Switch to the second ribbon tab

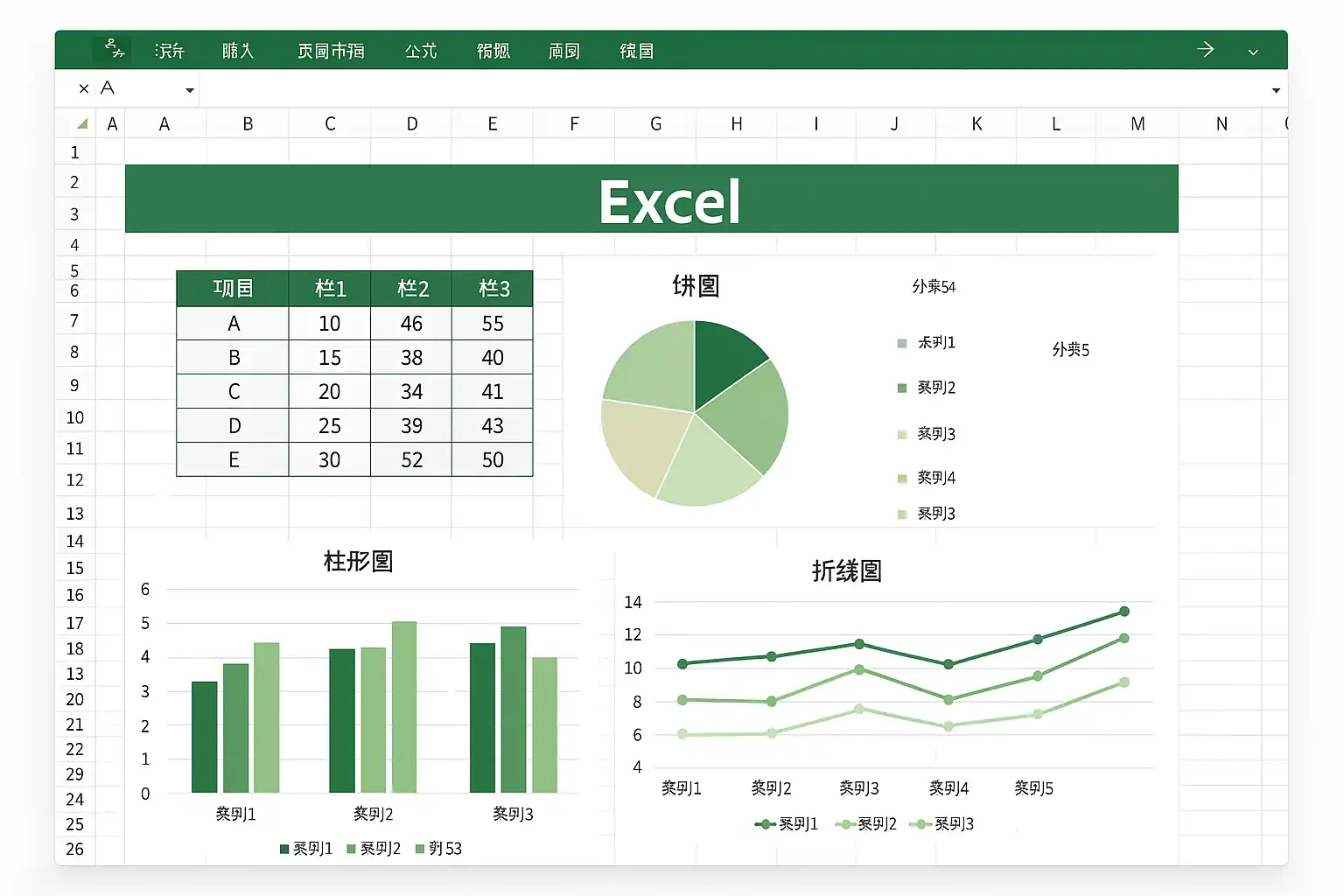tap(238, 51)
